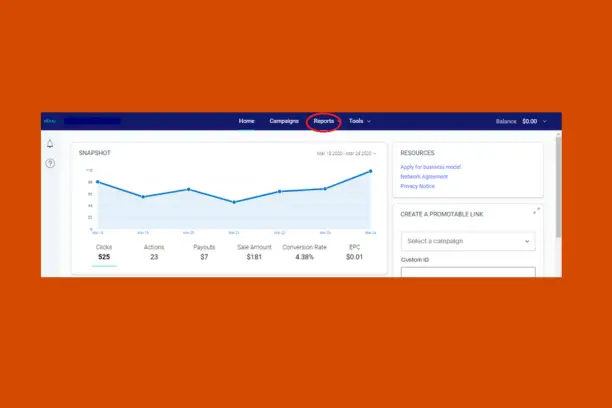Go to the Campaigns tab

(284, 121)
